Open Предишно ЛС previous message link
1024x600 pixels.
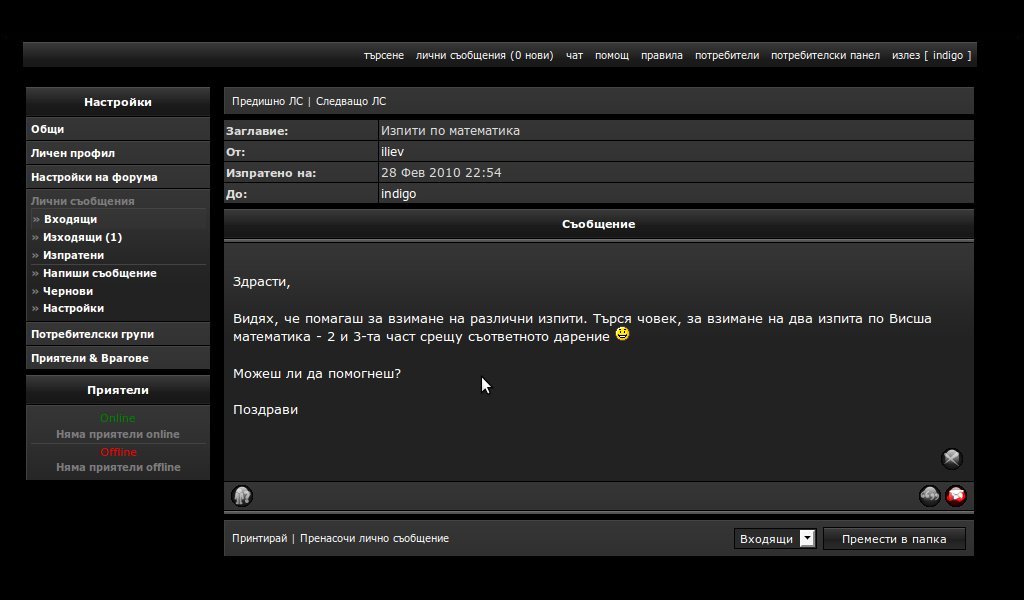click(x=267, y=101)
